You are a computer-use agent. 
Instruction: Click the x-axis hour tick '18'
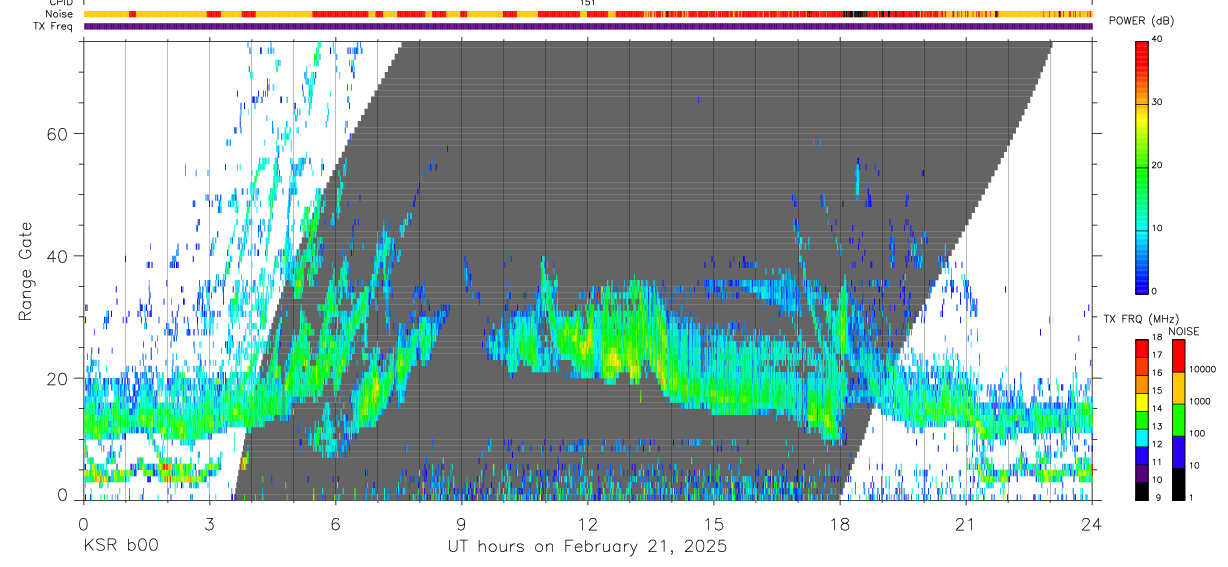(839, 524)
